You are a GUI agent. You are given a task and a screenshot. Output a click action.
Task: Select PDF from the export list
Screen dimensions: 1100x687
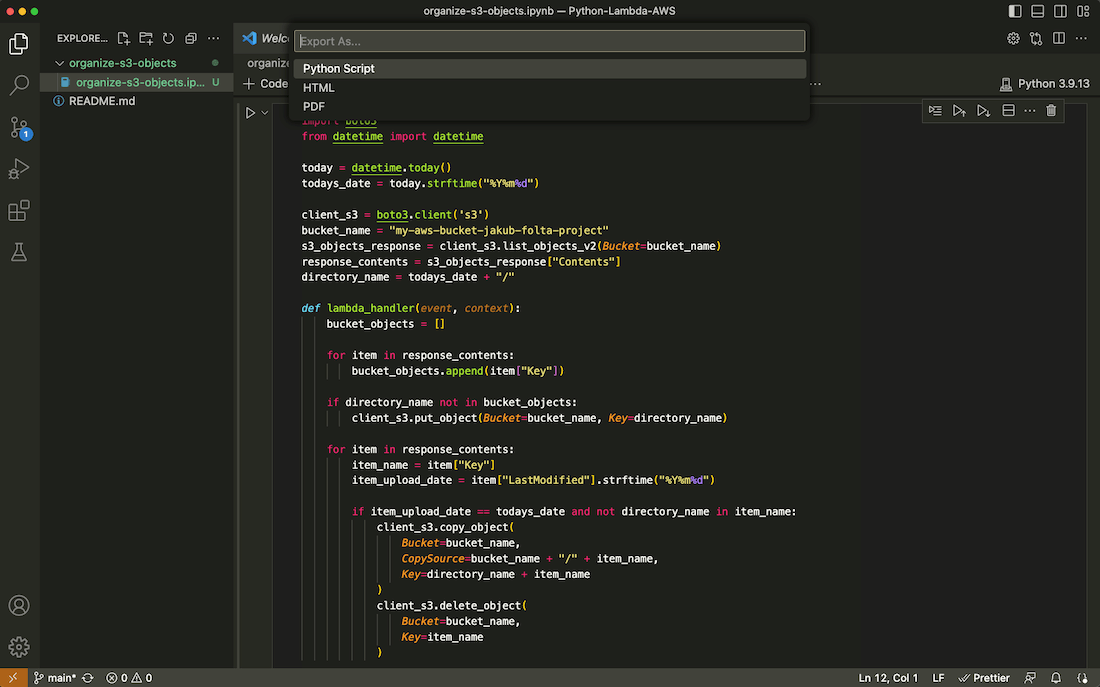point(314,106)
